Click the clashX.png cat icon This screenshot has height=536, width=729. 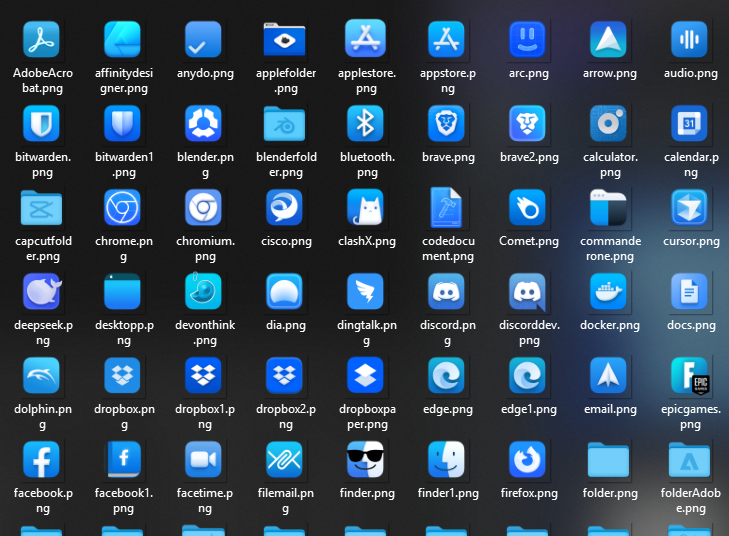(365, 207)
